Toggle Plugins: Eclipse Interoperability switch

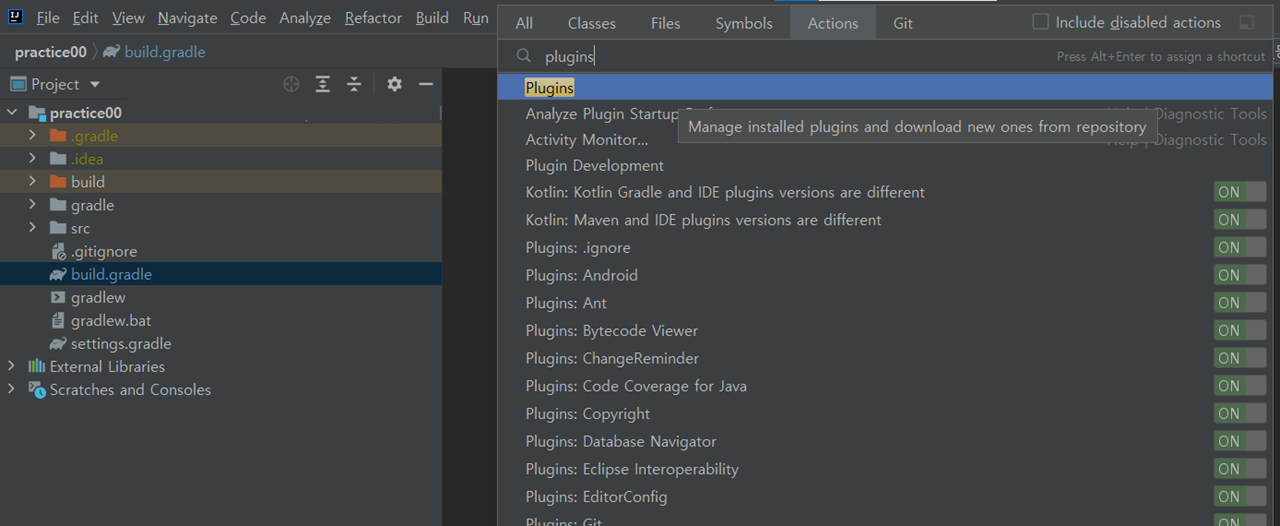pos(1240,469)
